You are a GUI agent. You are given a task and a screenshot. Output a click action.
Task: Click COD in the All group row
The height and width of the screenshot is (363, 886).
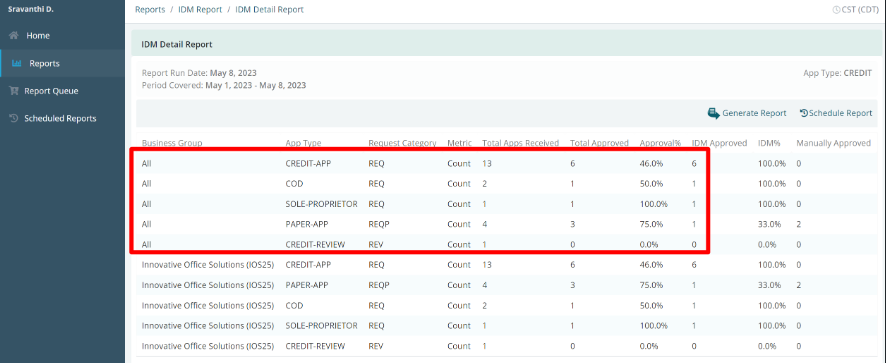(294, 184)
